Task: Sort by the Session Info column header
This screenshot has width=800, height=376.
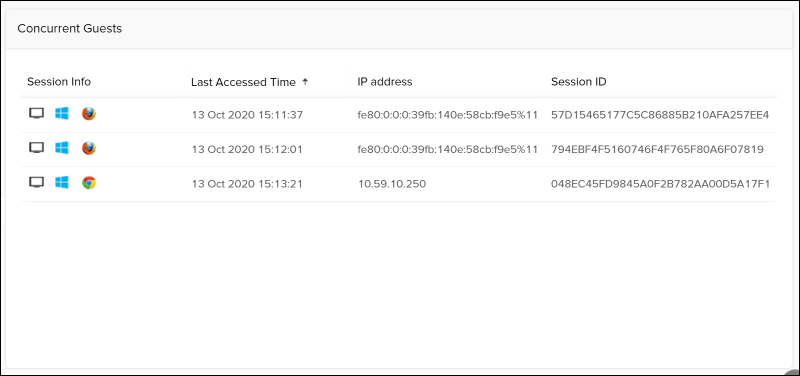Action: 59,82
